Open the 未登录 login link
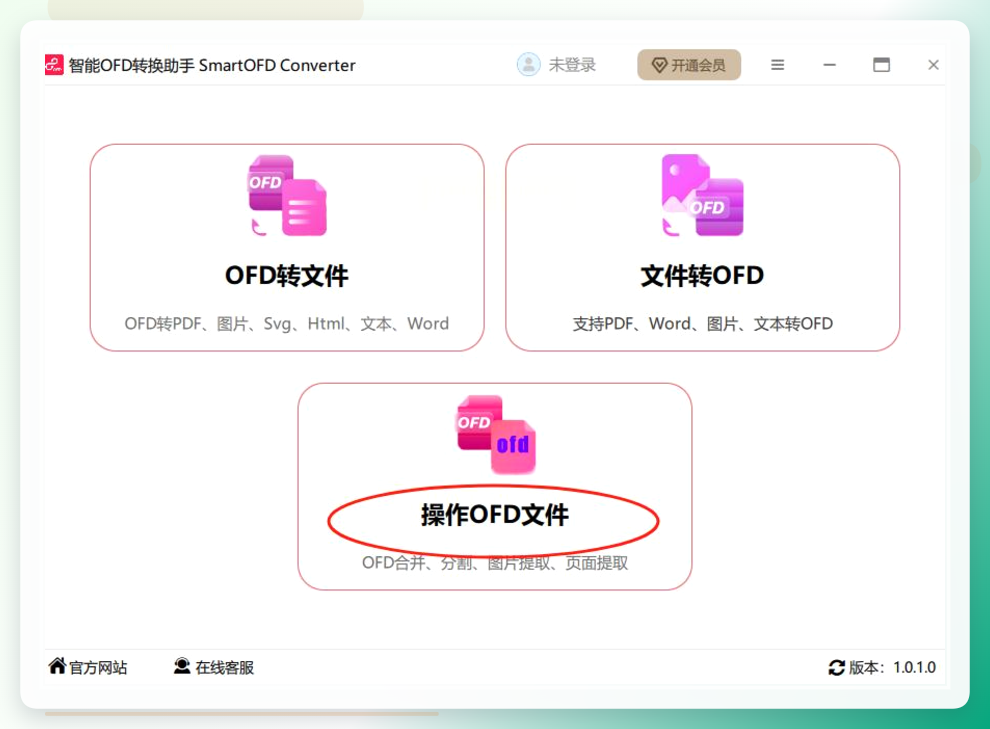The height and width of the screenshot is (729, 990). [572, 64]
